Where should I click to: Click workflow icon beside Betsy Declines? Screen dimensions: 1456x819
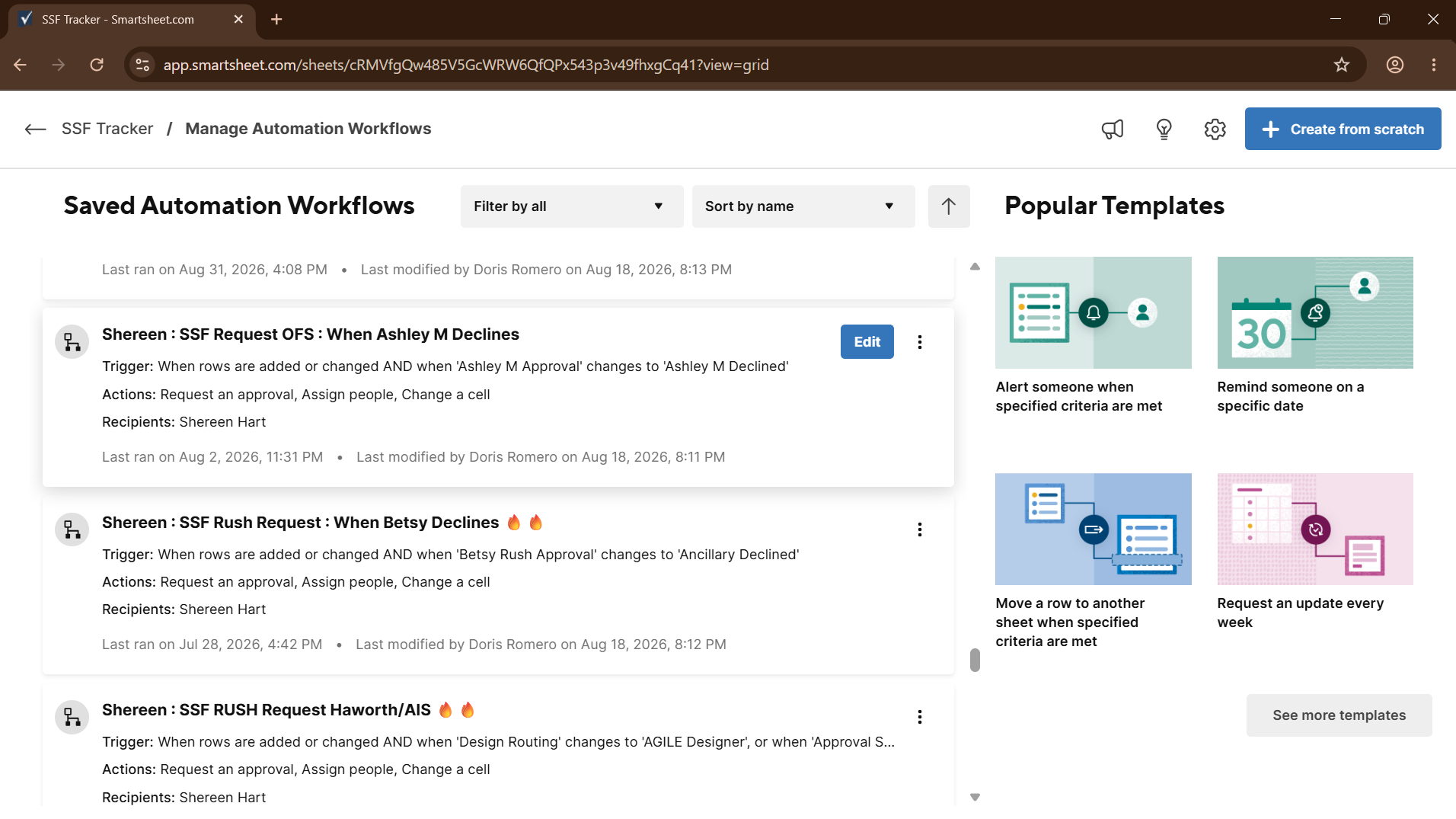(72, 529)
